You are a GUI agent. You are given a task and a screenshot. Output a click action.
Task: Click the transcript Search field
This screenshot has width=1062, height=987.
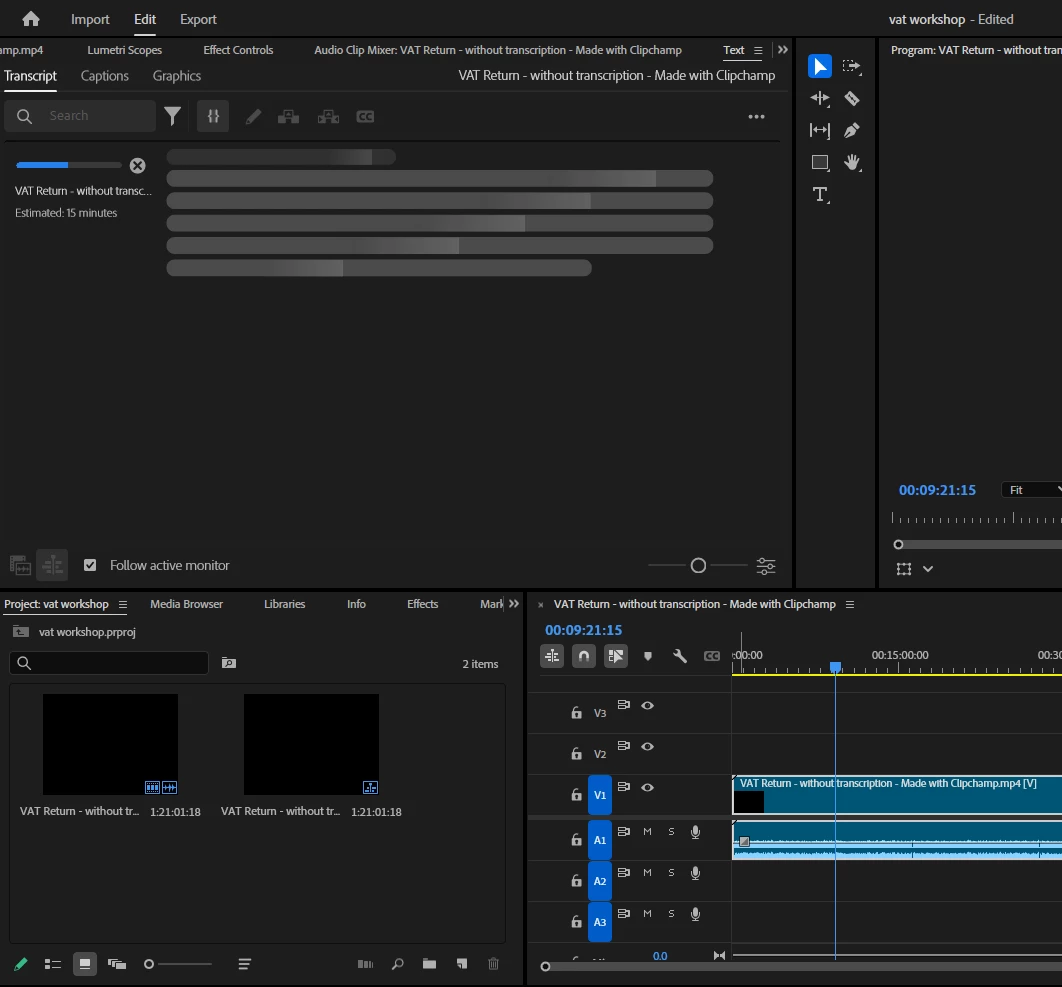(80, 116)
